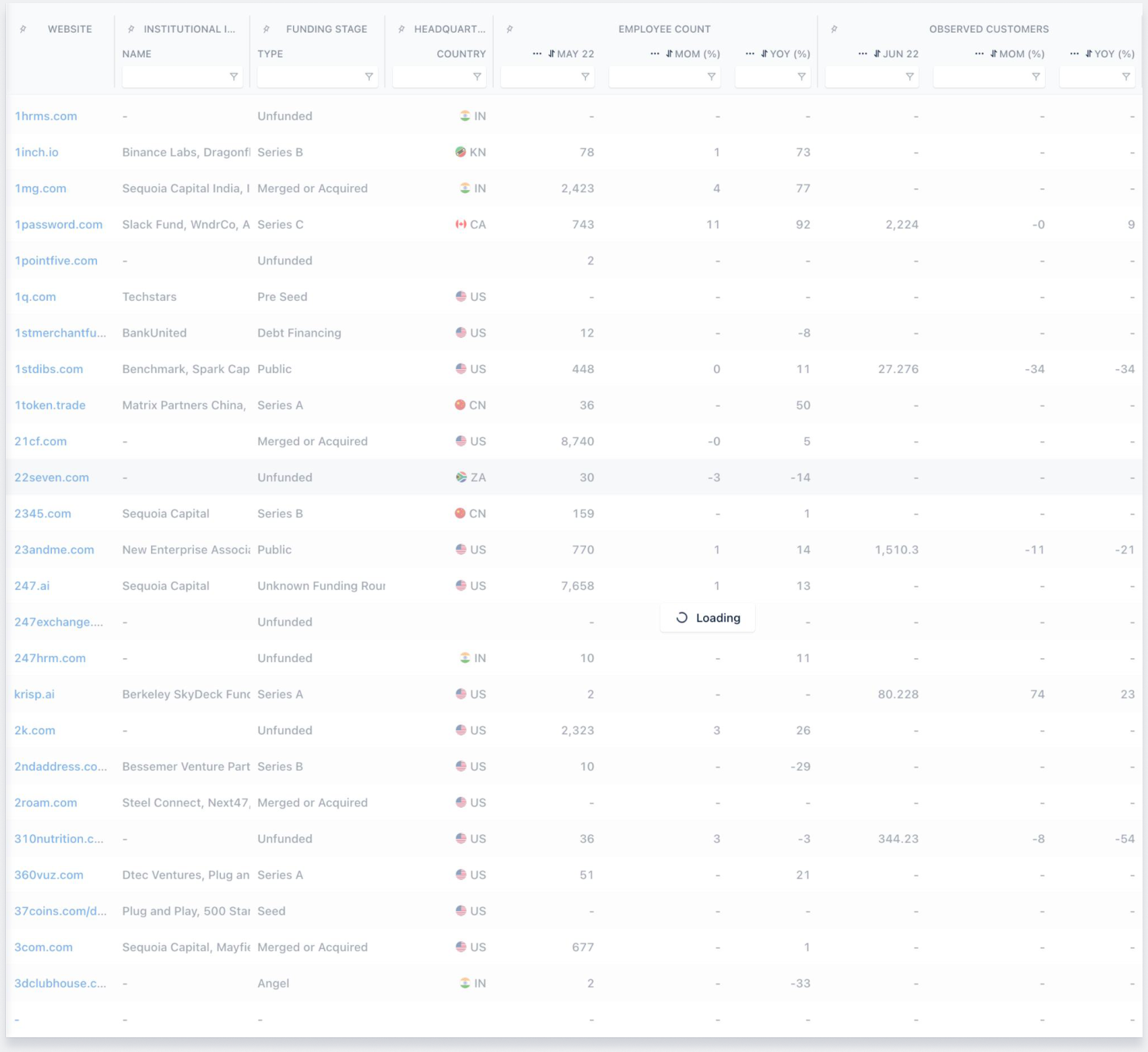Pin the Employee Count column group
The height and width of the screenshot is (1052, 1148).
(x=509, y=29)
